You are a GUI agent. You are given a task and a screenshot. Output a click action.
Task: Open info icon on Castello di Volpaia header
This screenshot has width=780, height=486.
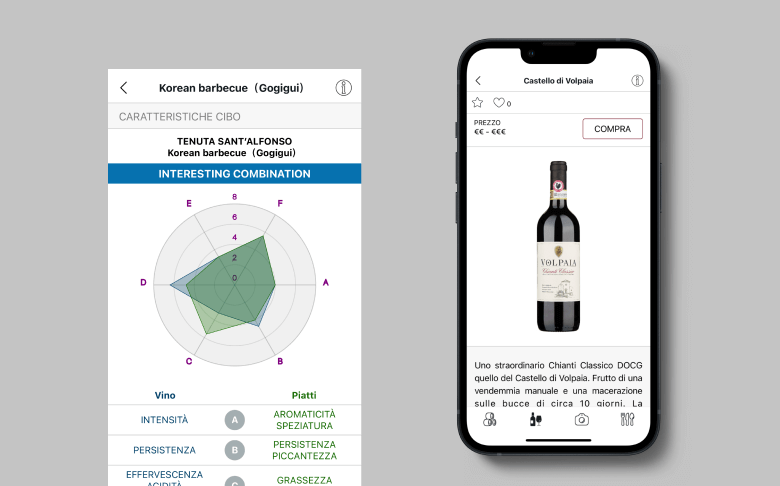coord(637,81)
